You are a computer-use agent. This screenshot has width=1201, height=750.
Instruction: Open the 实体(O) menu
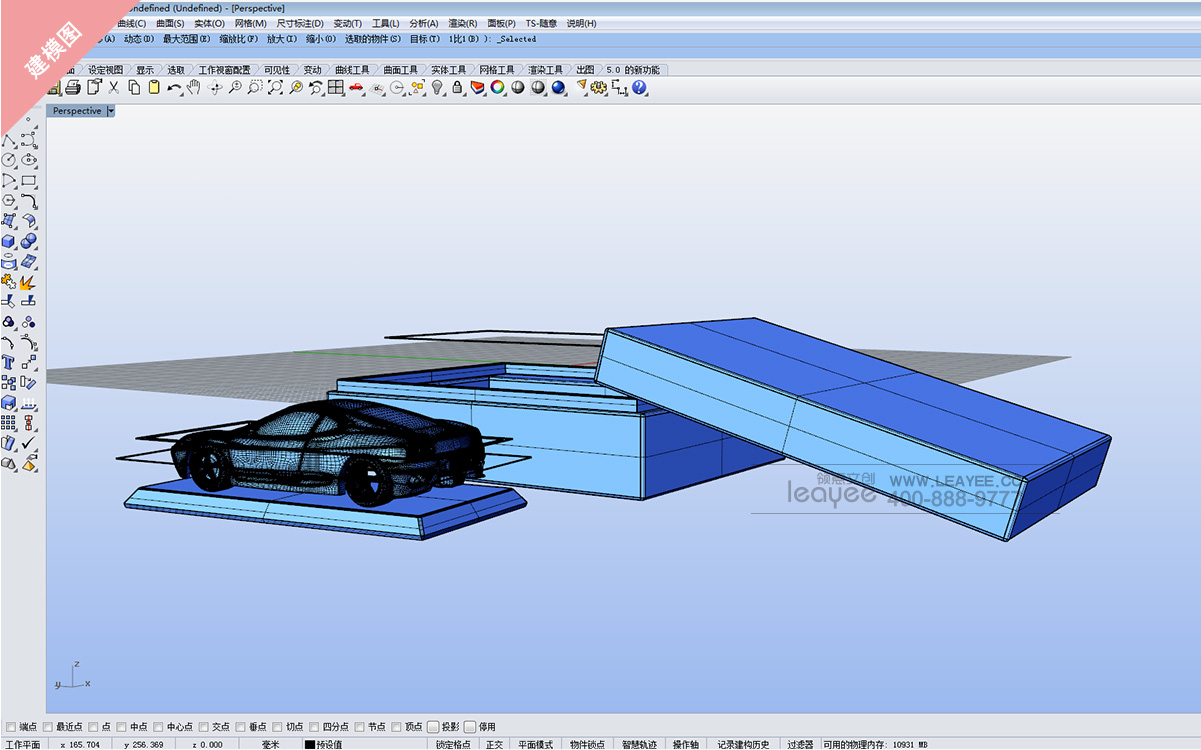[x=209, y=23]
